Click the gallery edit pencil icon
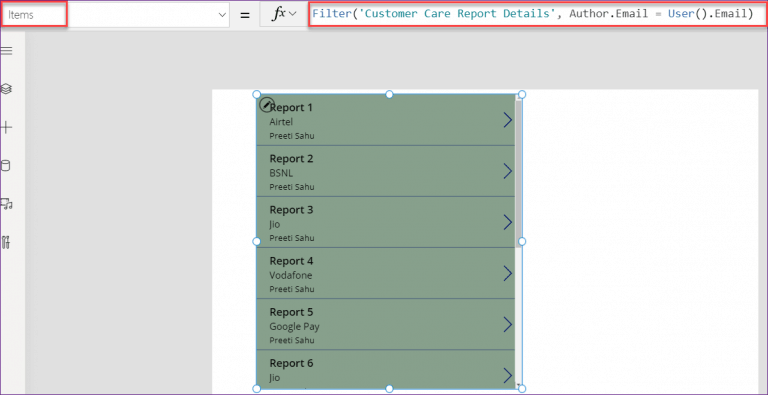Image resolution: width=768 pixels, height=395 pixels. pos(265,104)
